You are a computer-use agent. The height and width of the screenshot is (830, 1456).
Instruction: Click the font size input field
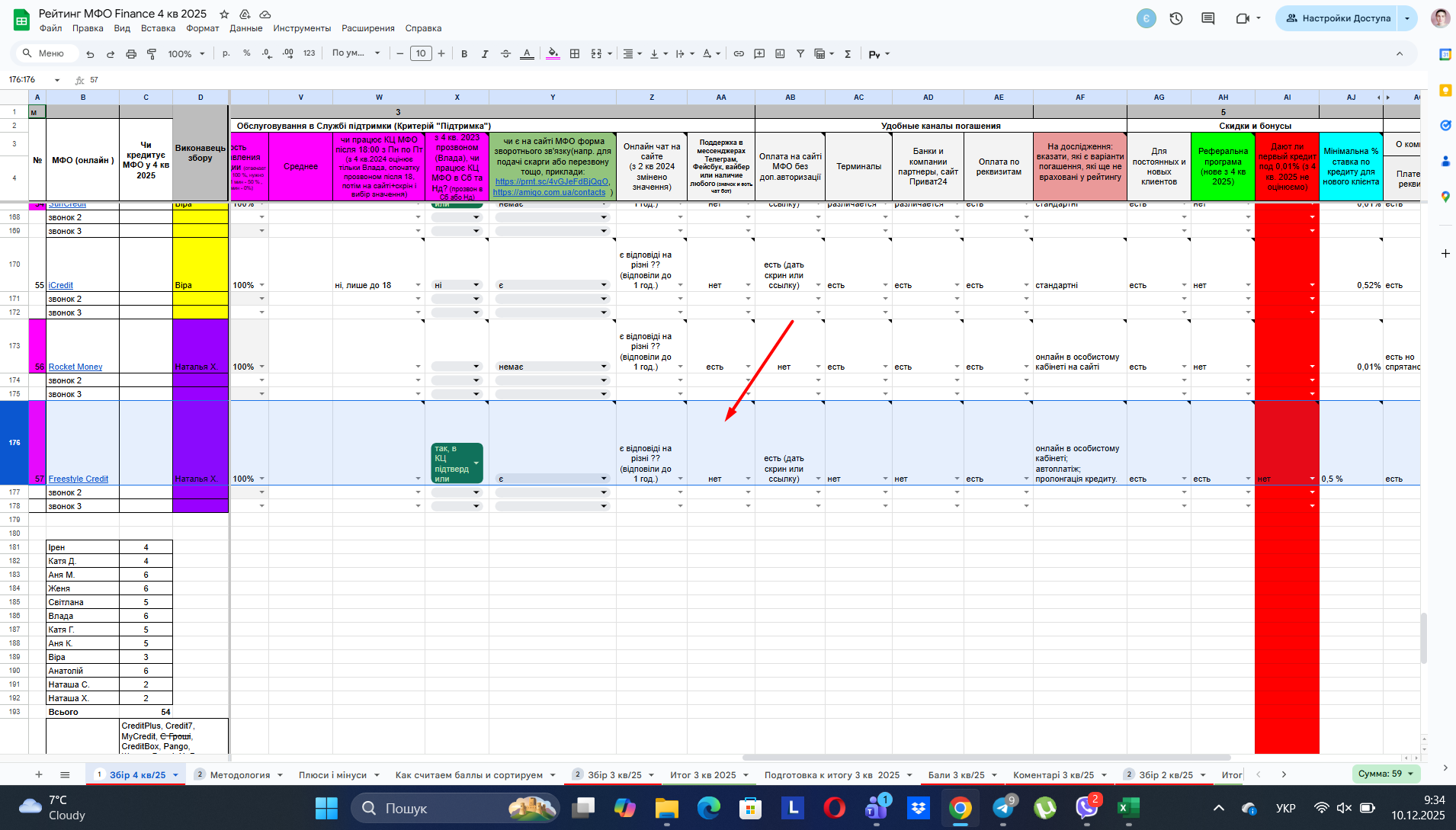(x=421, y=53)
